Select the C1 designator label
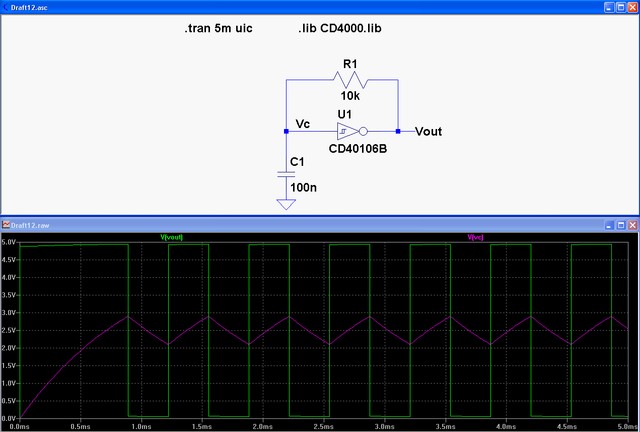The image size is (640, 432). 297,162
